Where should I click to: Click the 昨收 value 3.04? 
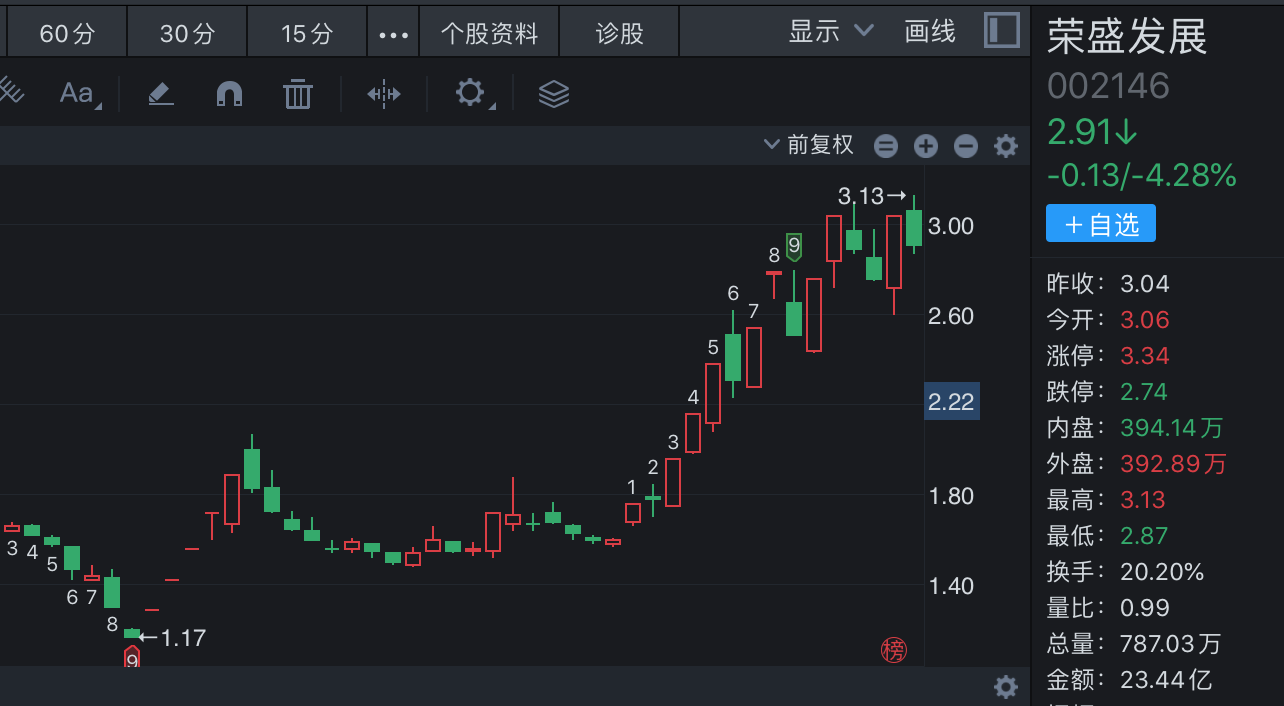(1145, 283)
